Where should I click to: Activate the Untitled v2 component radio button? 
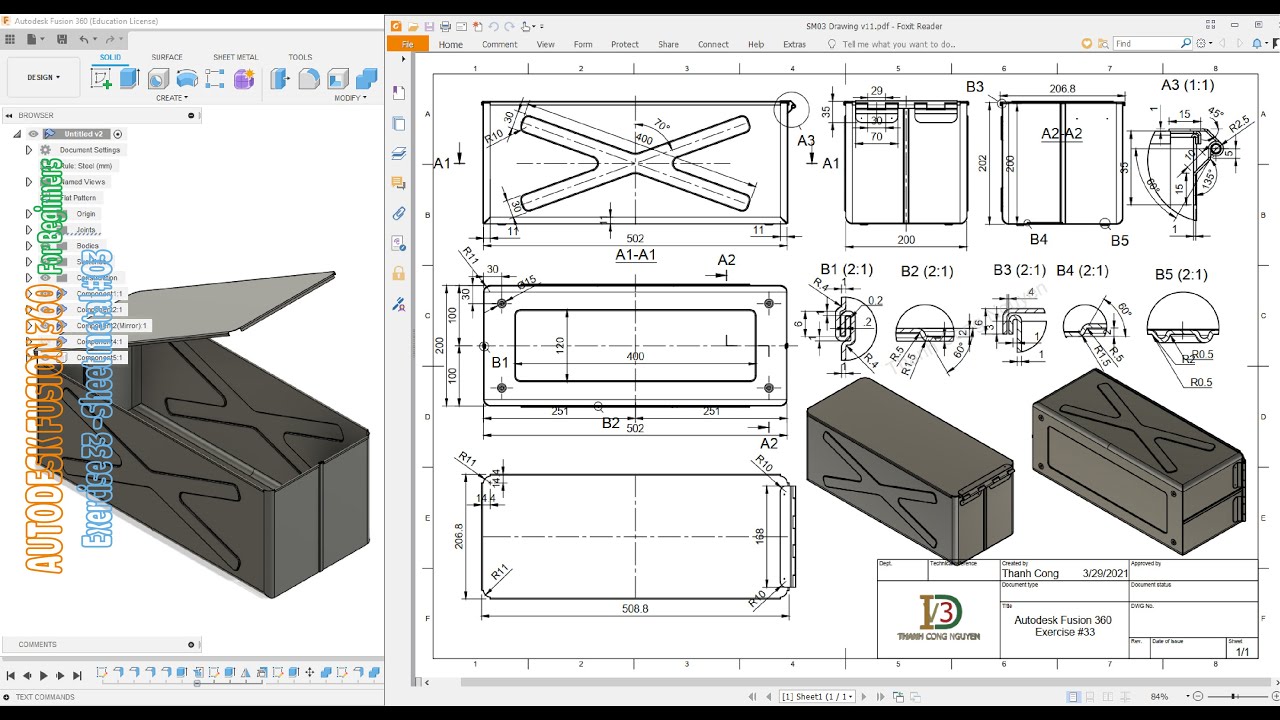pos(118,134)
